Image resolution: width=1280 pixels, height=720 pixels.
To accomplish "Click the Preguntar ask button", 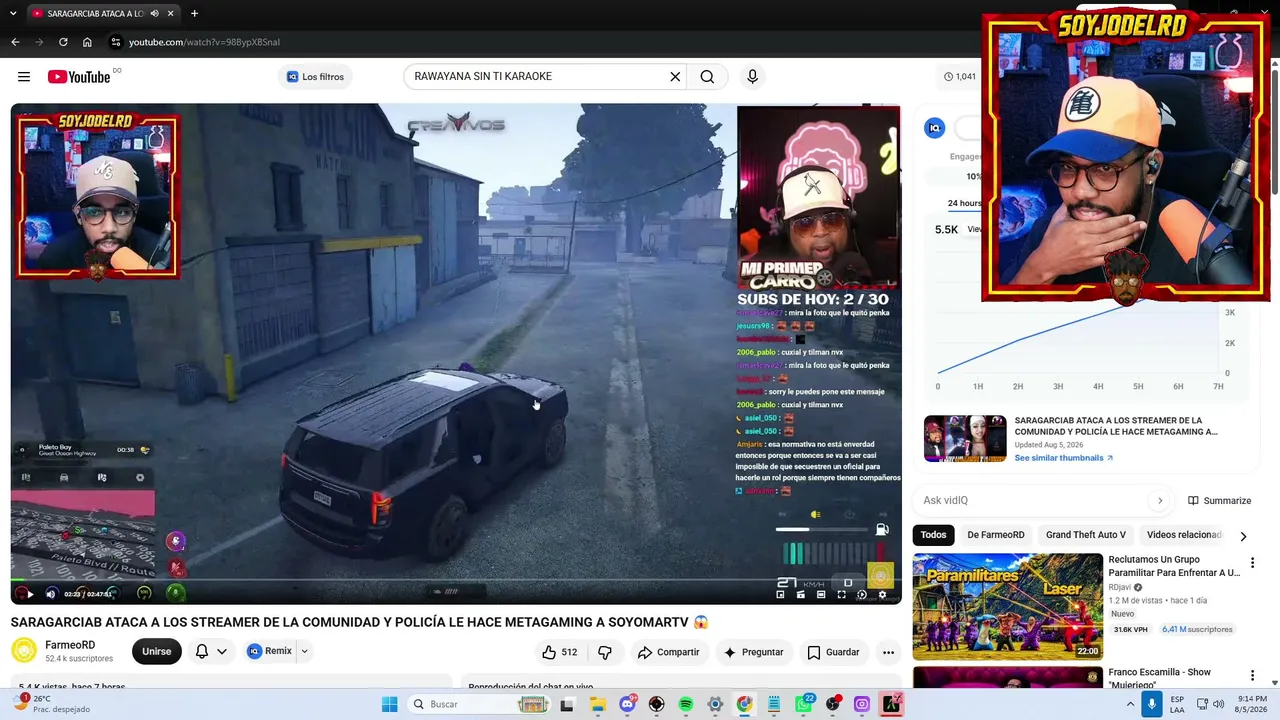I will (x=753, y=652).
